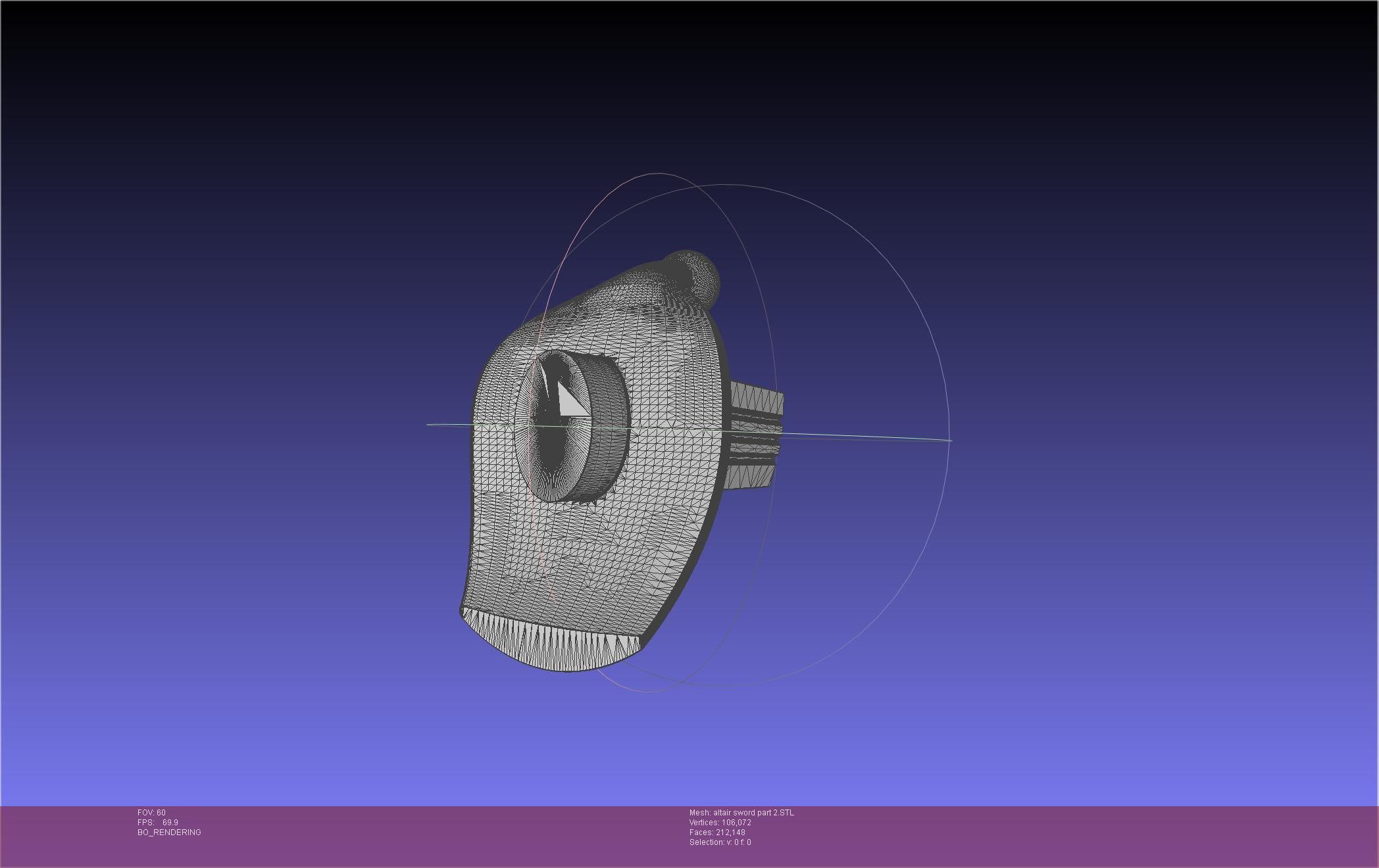Click the wireframe surface below the circular hole
Screen dimensions: 1379x868
579,559
